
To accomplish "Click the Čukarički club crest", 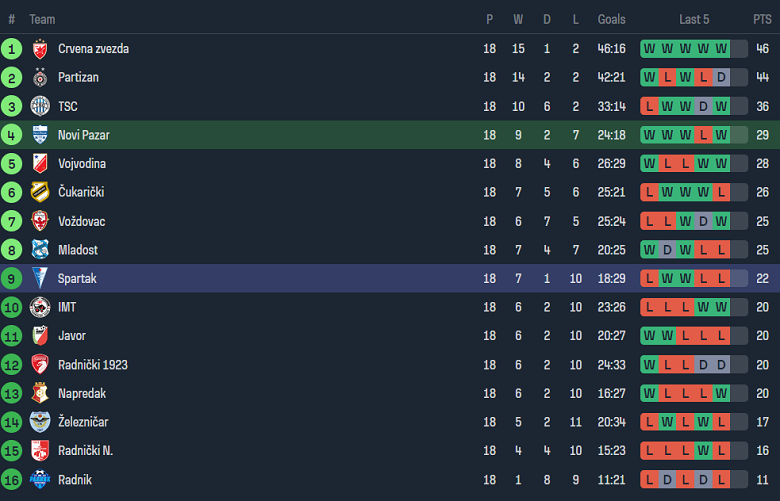I will point(40,192).
